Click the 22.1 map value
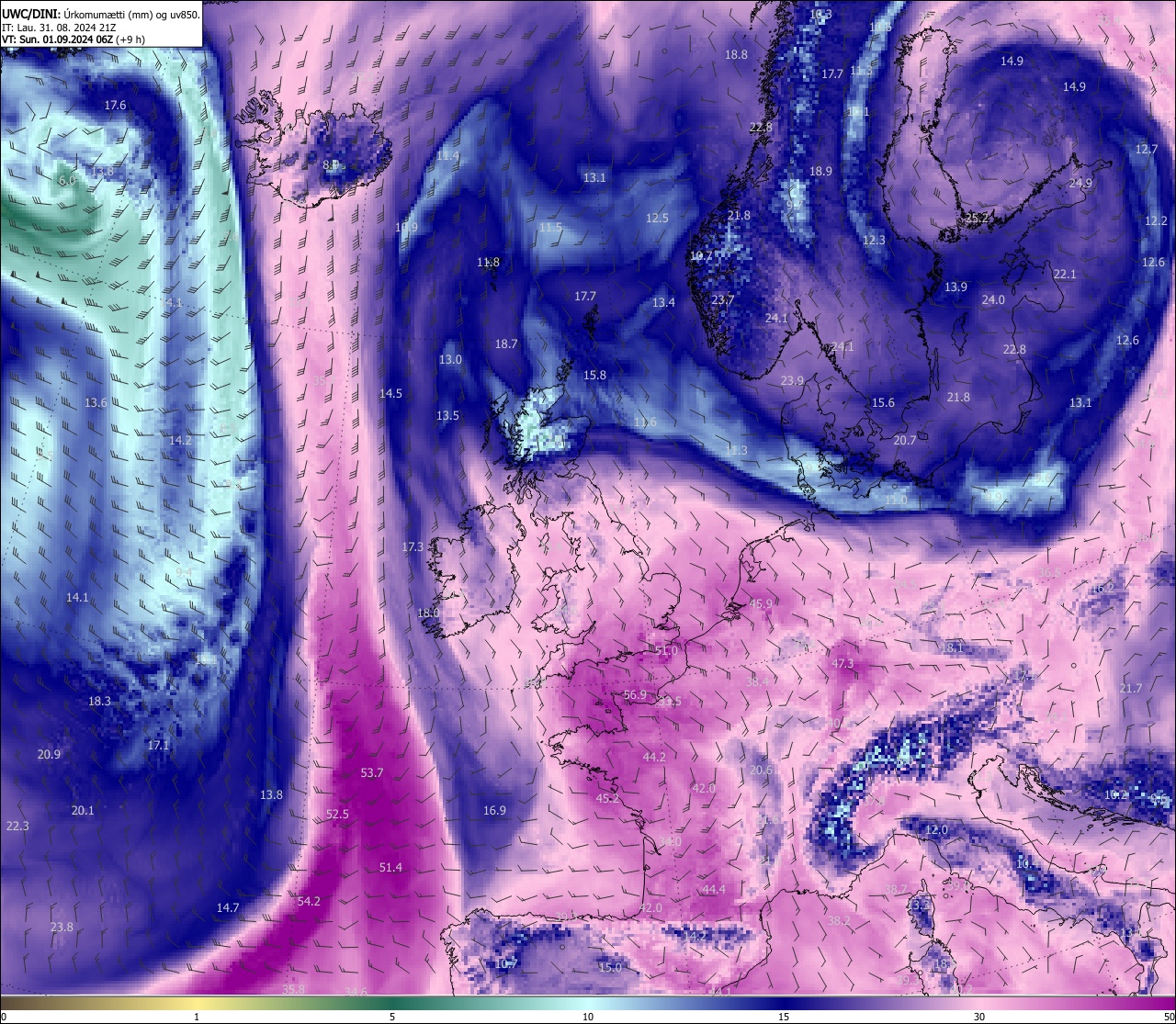 click(x=1064, y=275)
